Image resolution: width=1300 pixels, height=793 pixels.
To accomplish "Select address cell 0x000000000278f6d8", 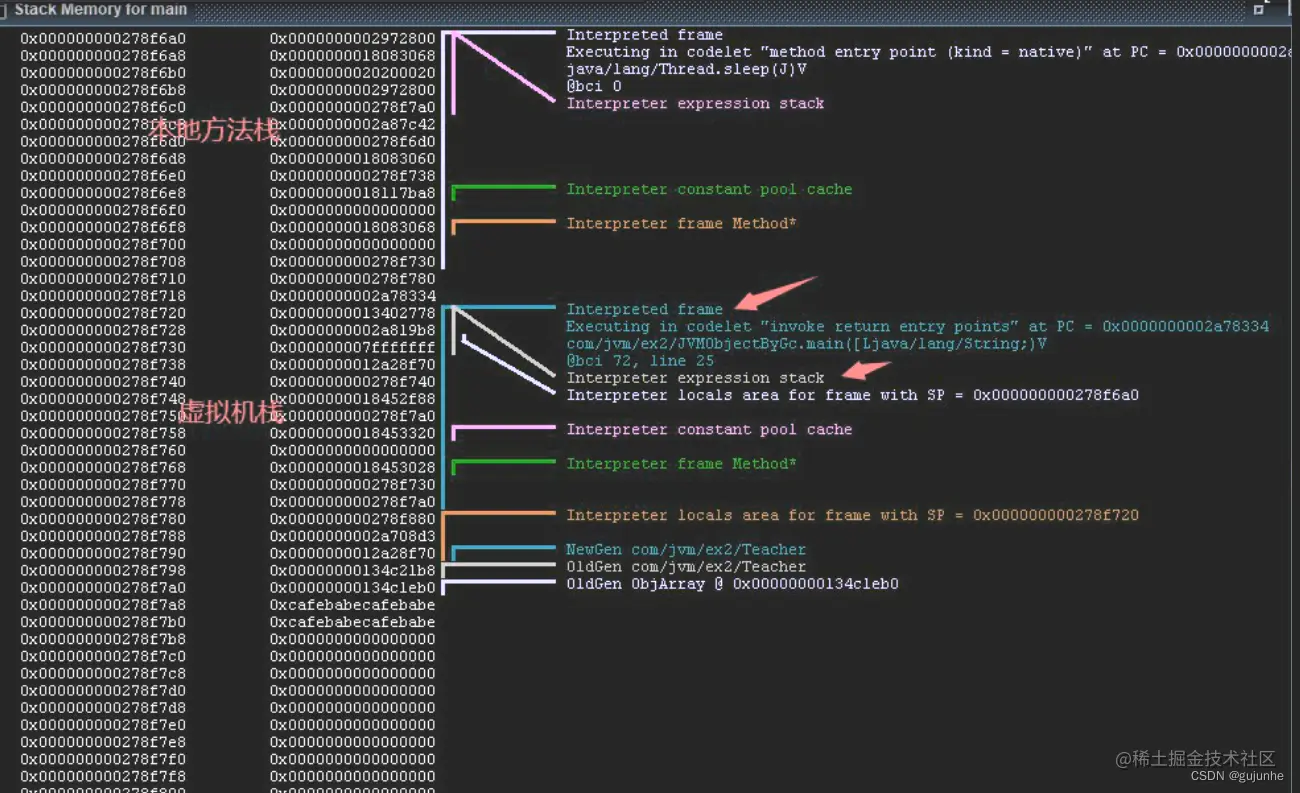I will click(103, 159).
